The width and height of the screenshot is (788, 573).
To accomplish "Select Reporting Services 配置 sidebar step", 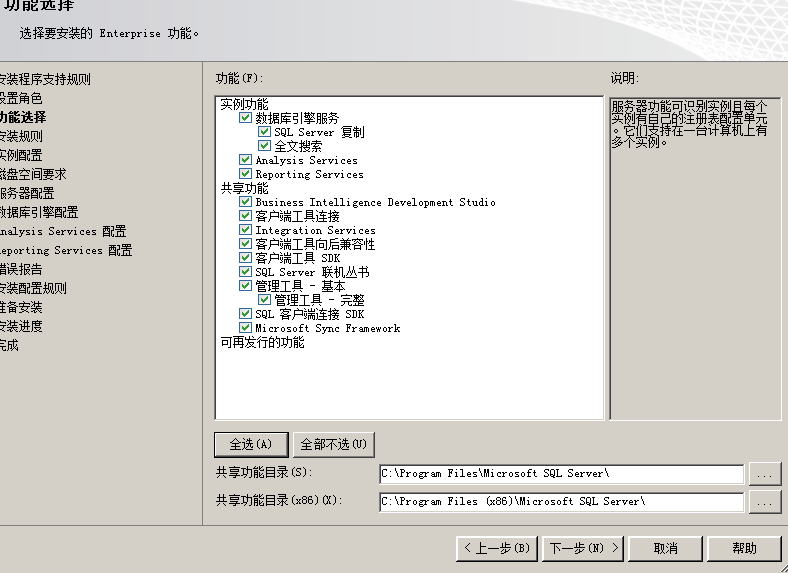I will [66, 250].
